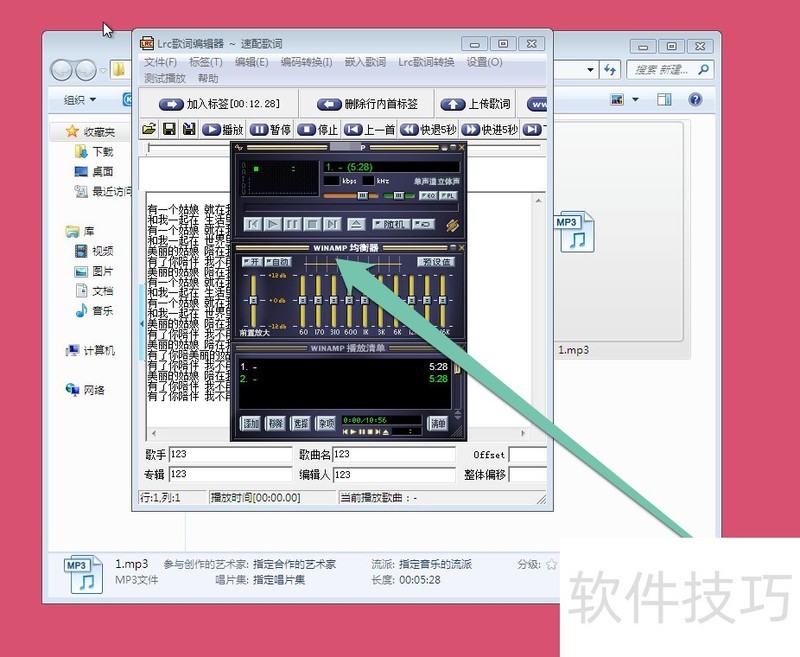800x657 pixels.
Task: Click Winamp pause button in main player
Action: pyautogui.click(x=292, y=224)
